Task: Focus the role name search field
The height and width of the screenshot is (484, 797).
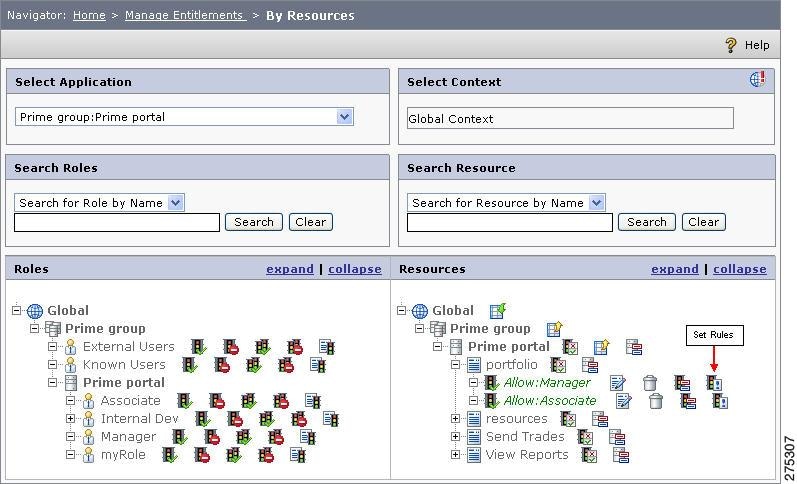Action: click(x=117, y=223)
